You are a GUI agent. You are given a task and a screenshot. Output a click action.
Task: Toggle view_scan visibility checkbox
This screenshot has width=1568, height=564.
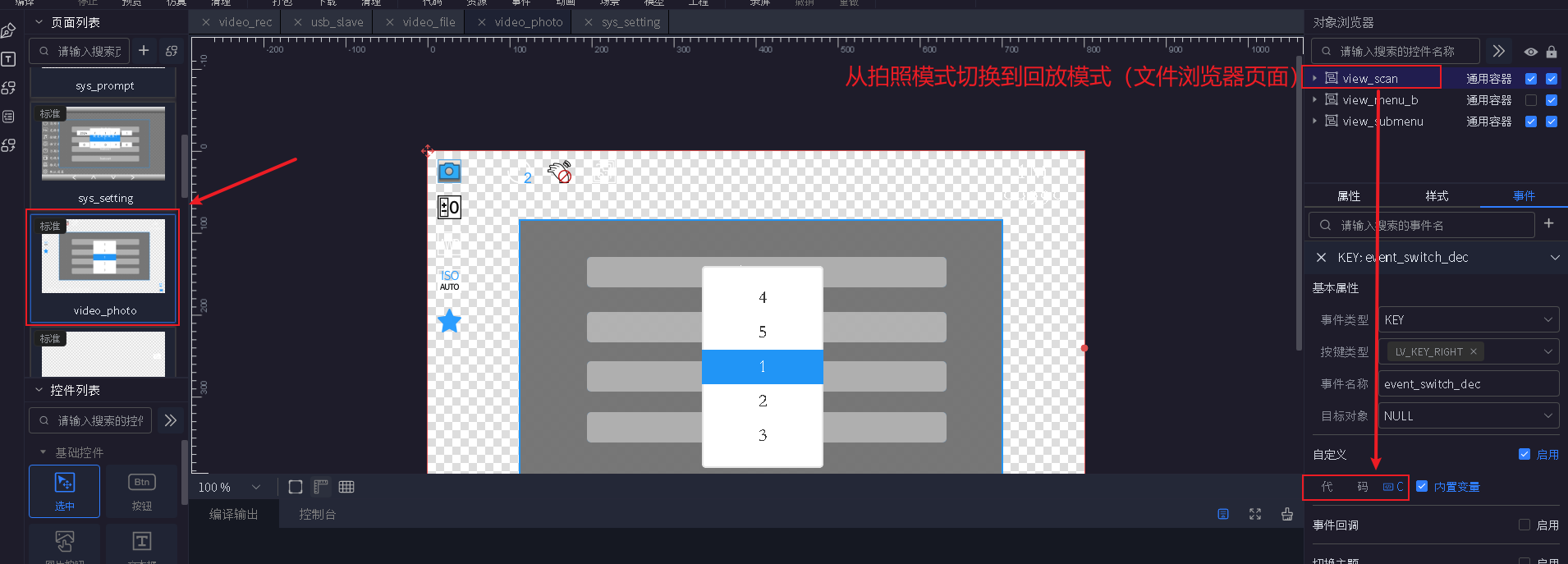tap(1531, 79)
